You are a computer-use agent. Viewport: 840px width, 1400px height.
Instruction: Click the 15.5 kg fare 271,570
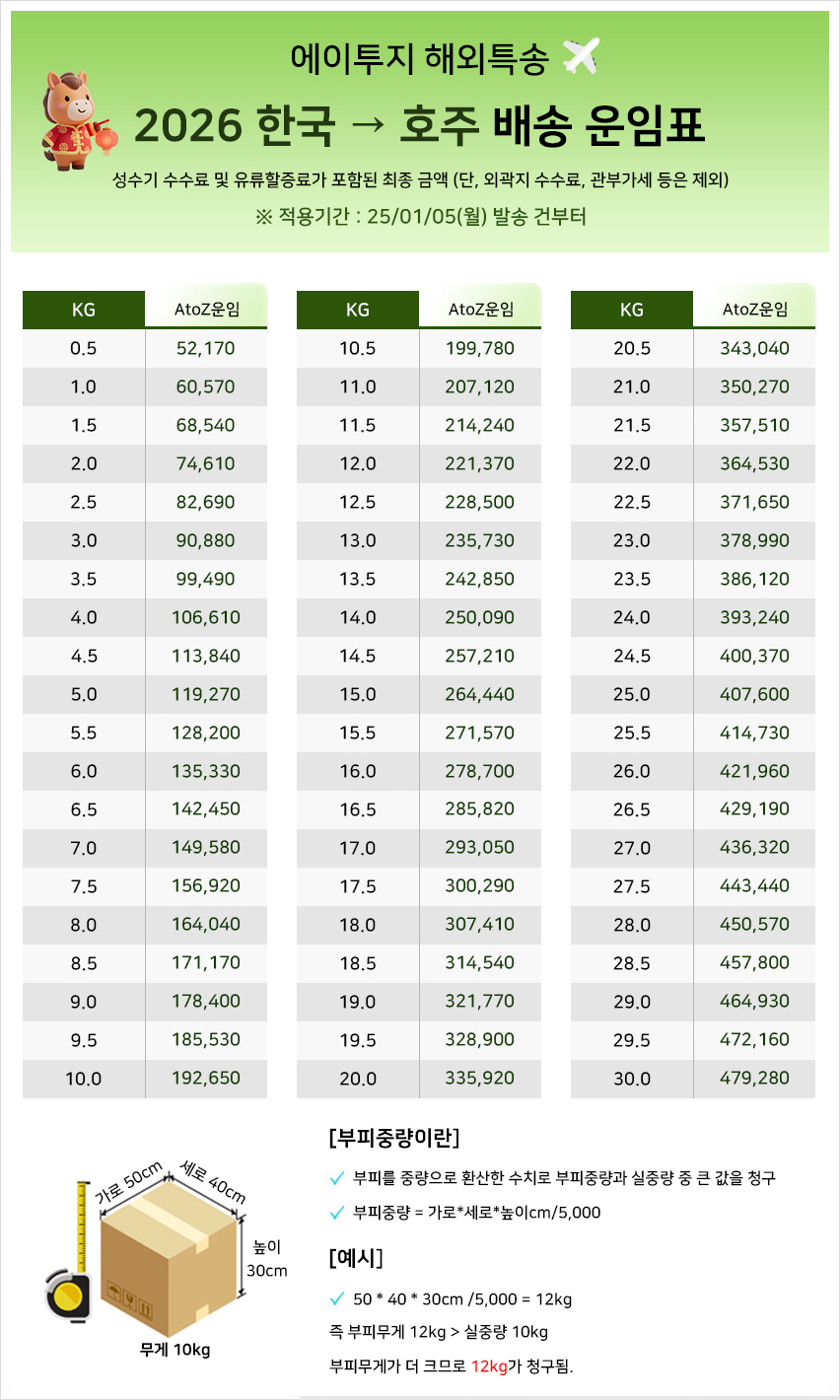pyautogui.click(x=480, y=733)
